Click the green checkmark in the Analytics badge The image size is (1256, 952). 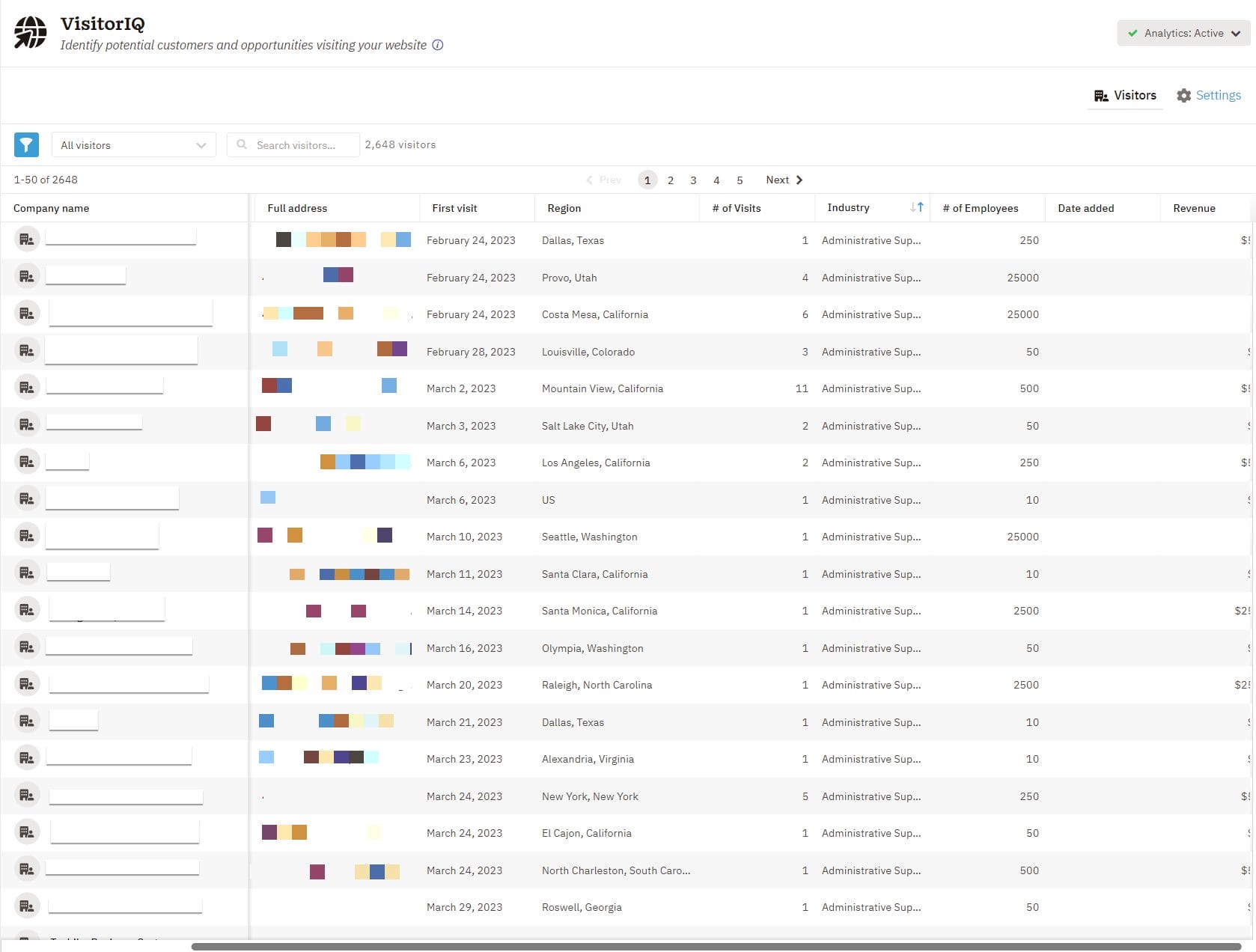coord(1131,33)
